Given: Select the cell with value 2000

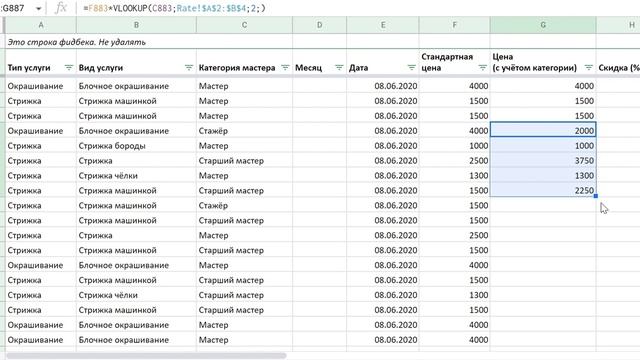Looking at the screenshot, I should point(543,131).
